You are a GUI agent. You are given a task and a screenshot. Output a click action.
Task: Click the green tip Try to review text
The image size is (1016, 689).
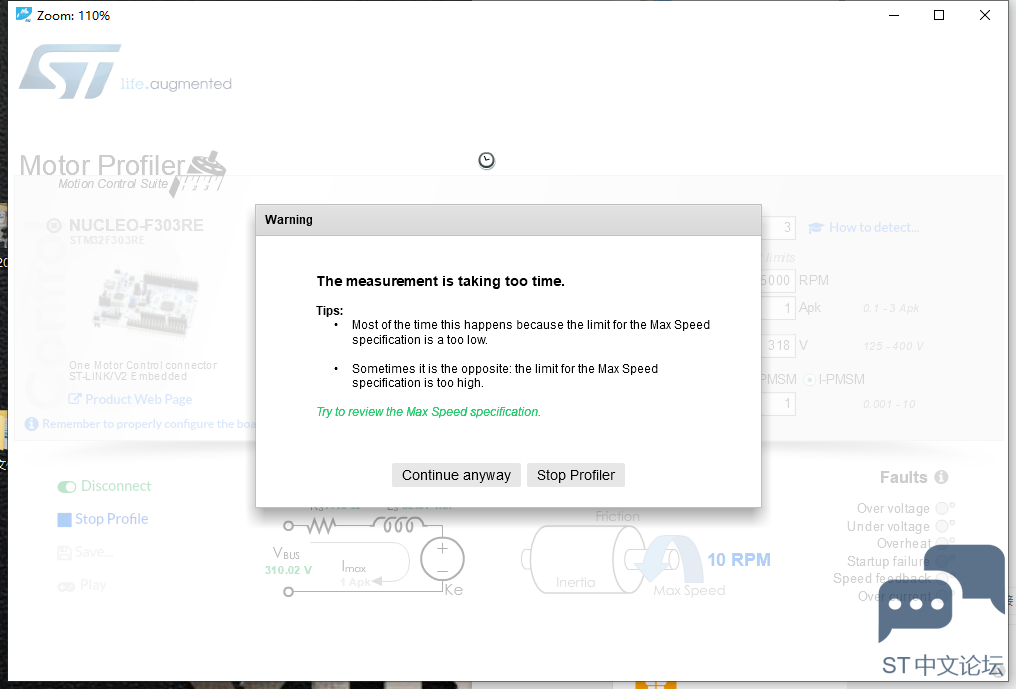coord(428,412)
